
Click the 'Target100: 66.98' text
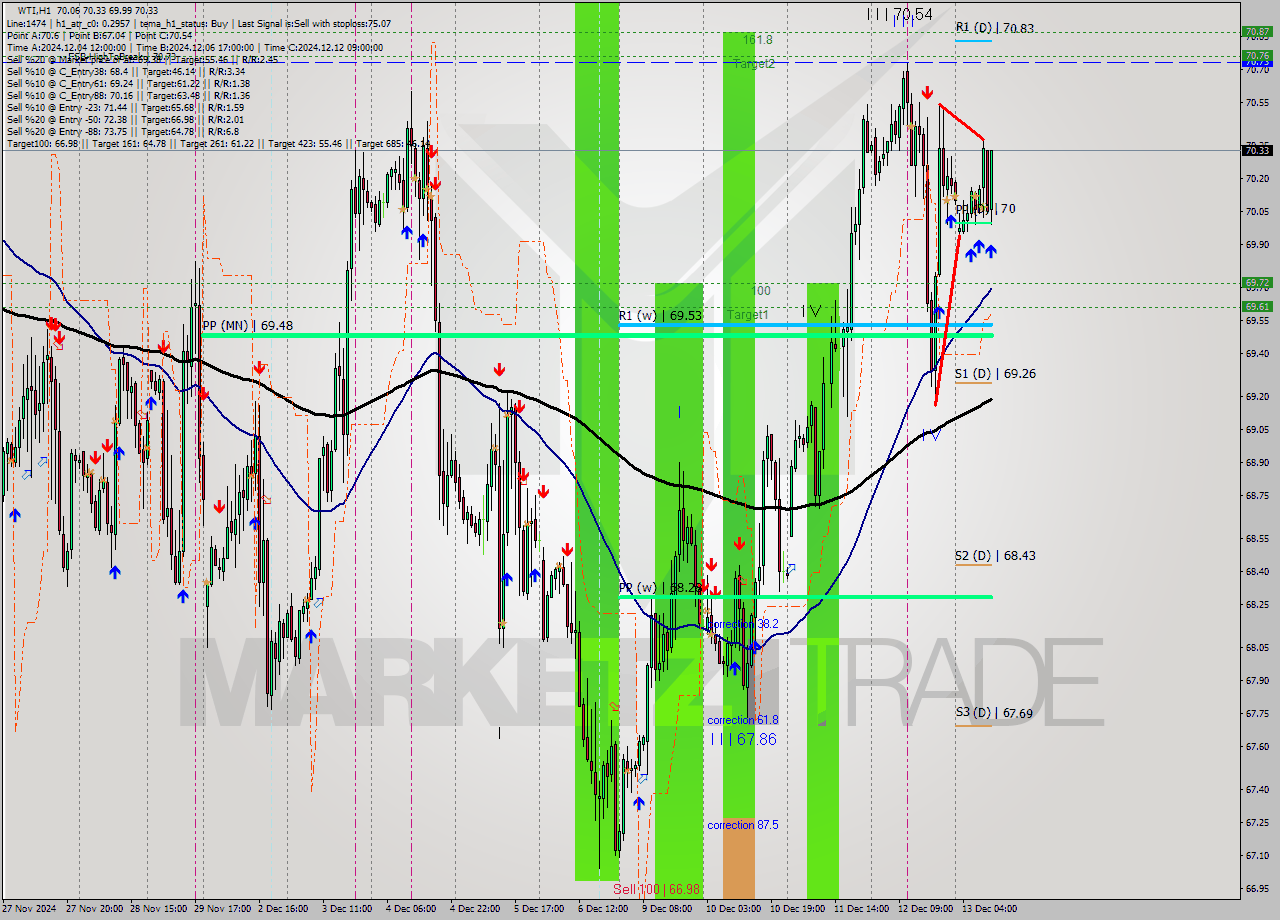tap(42, 143)
